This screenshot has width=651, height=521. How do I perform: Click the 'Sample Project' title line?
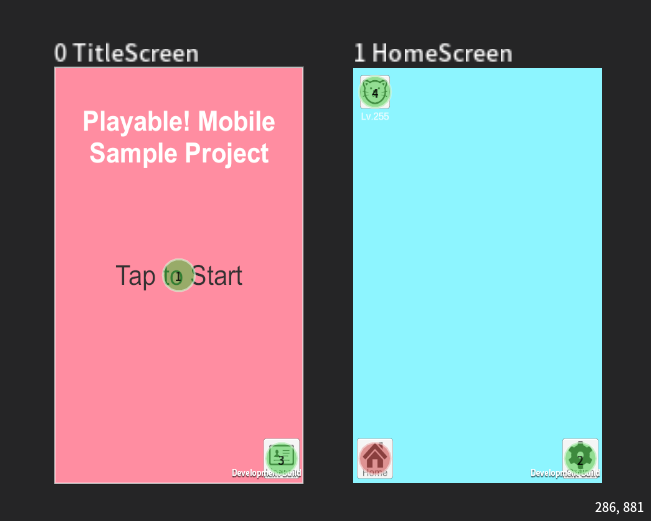(179, 153)
